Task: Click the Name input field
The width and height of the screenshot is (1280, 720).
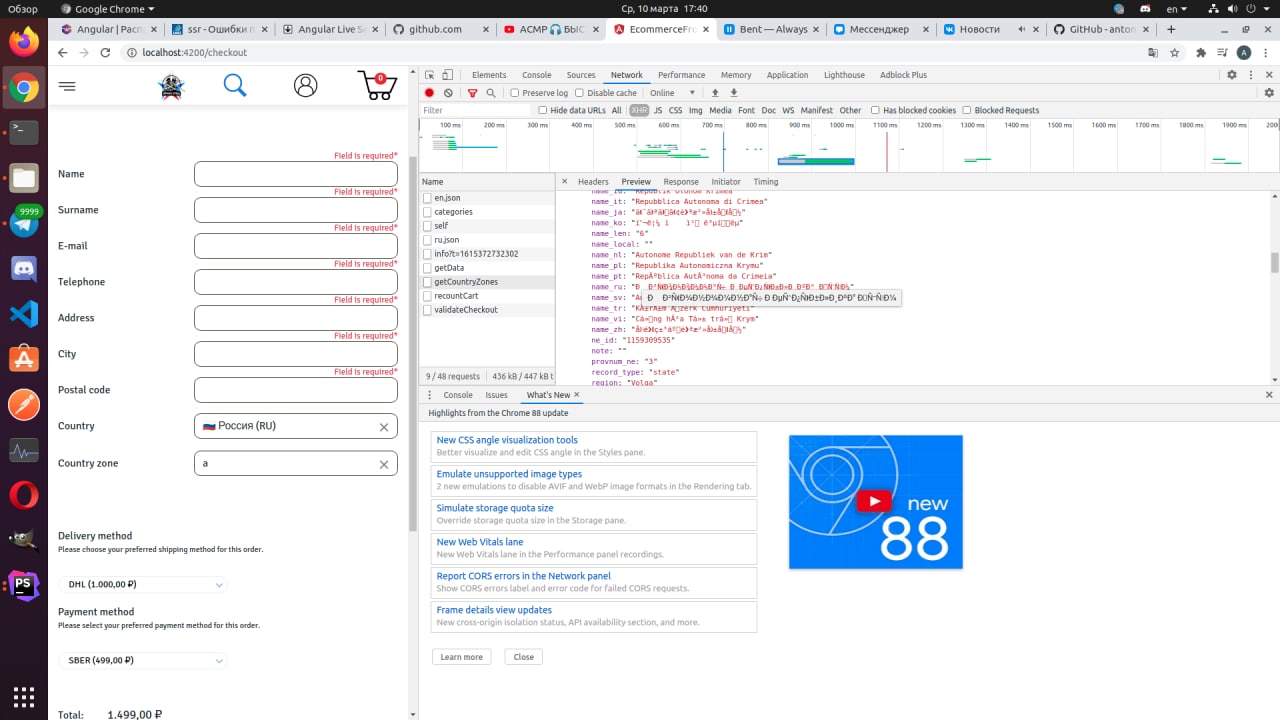Action: [x=296, y=174]
